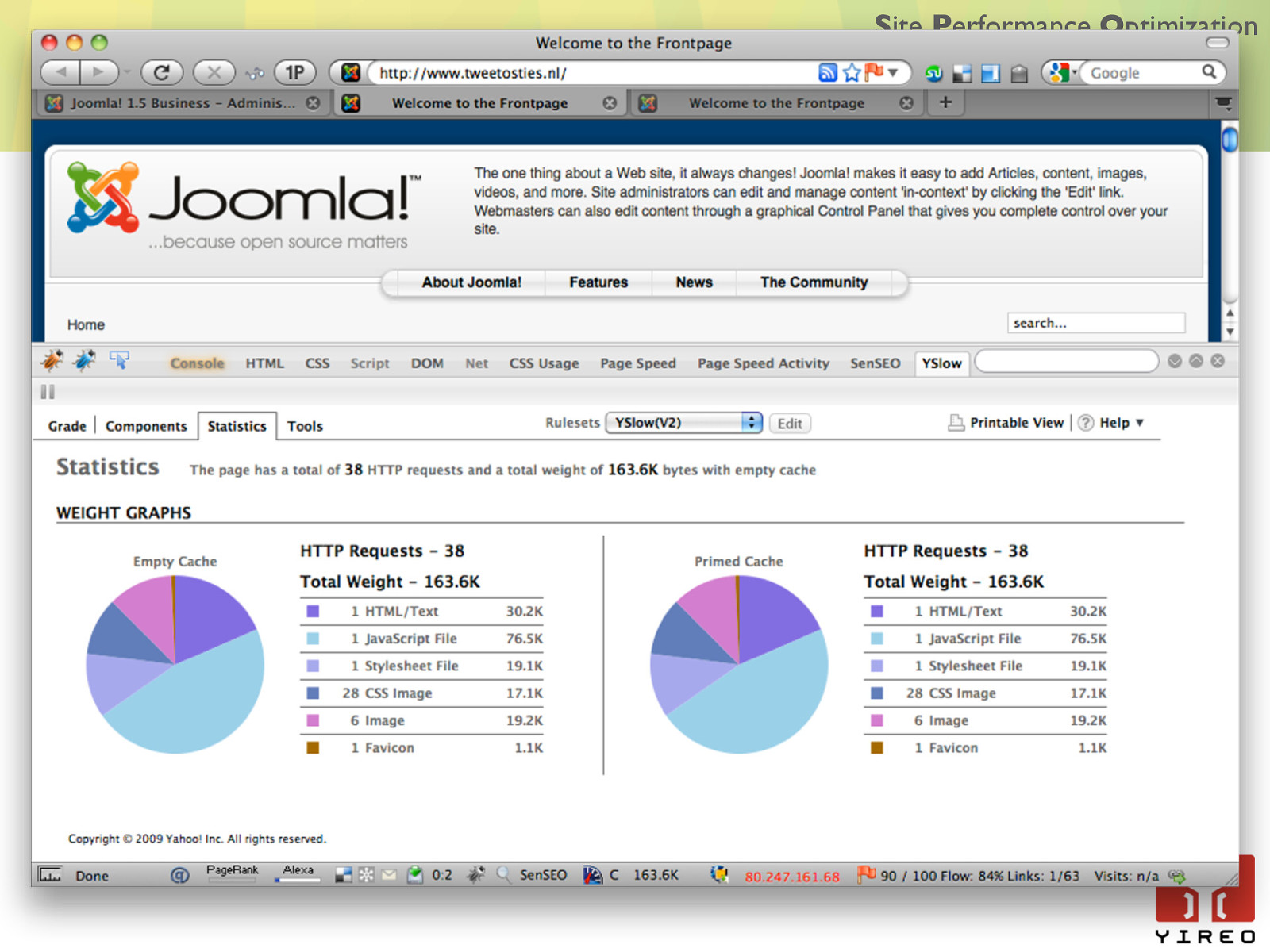This screenshot has height=952, width=1270.
Task: Click Empty Cache HTML/Text purple swatch
Action: [x=313, y=612]
